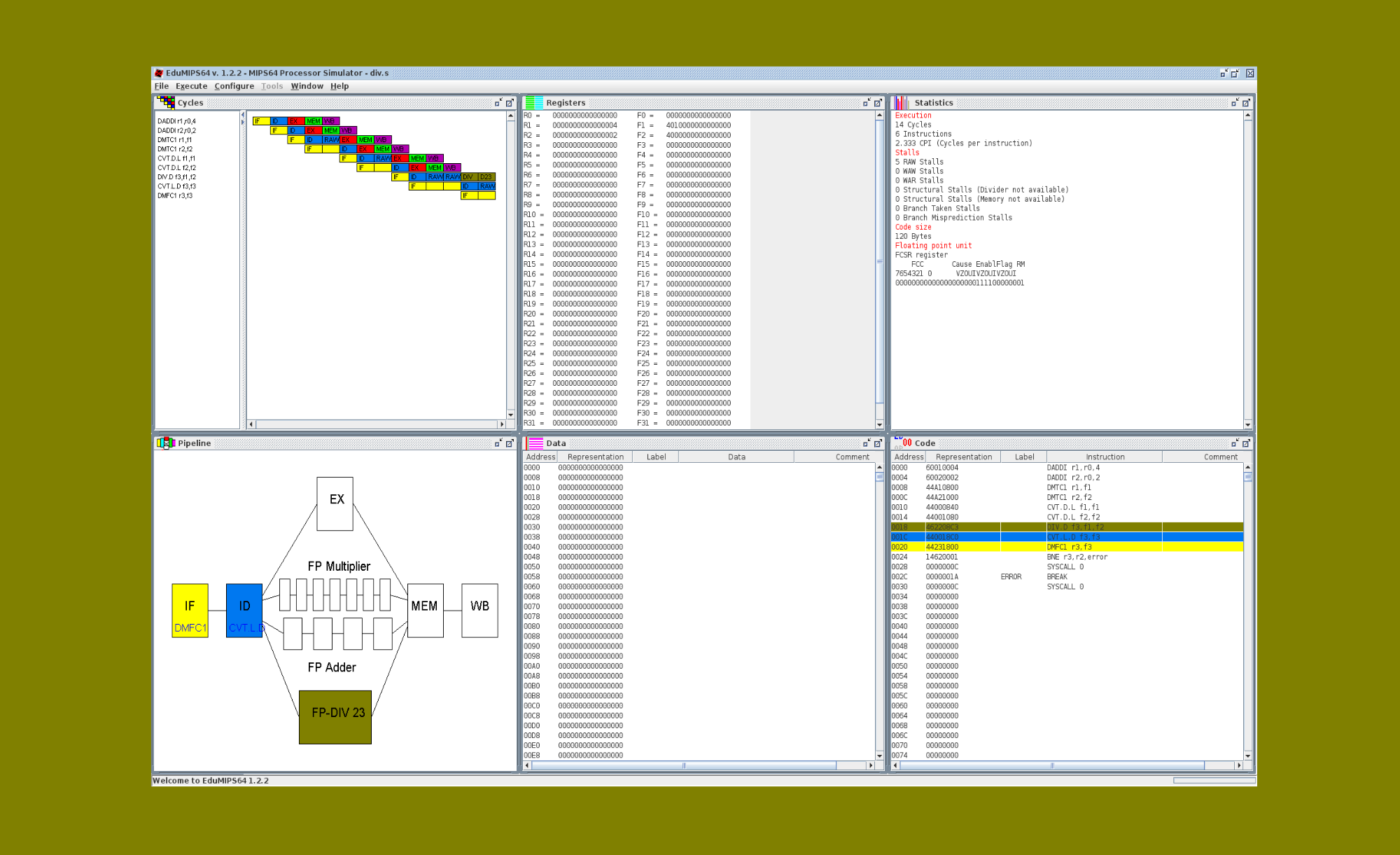1400x855 pixels.
Task: Select the BNE r3,r2,error row in Code
Action: pos(1067,557)
